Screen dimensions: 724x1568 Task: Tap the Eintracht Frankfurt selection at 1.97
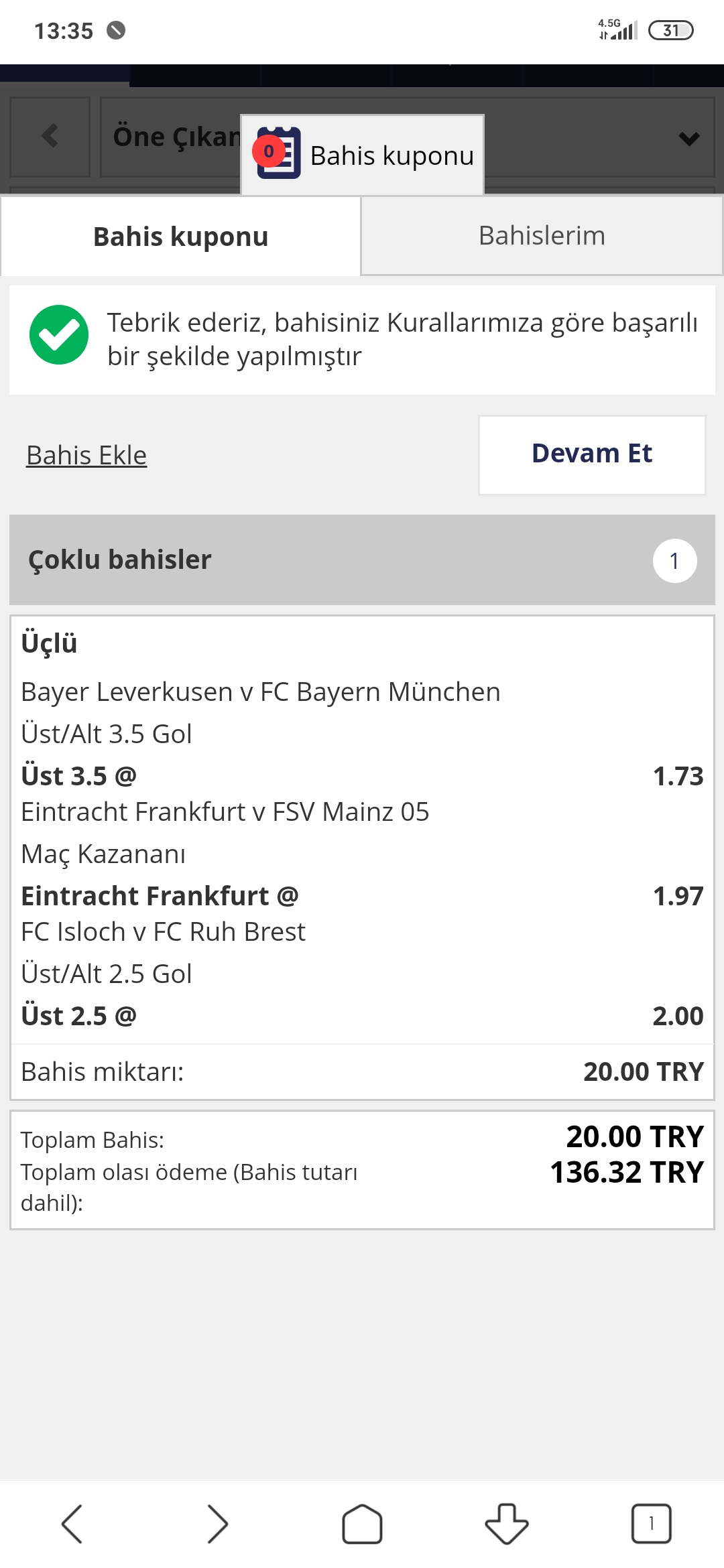point(362,896)
